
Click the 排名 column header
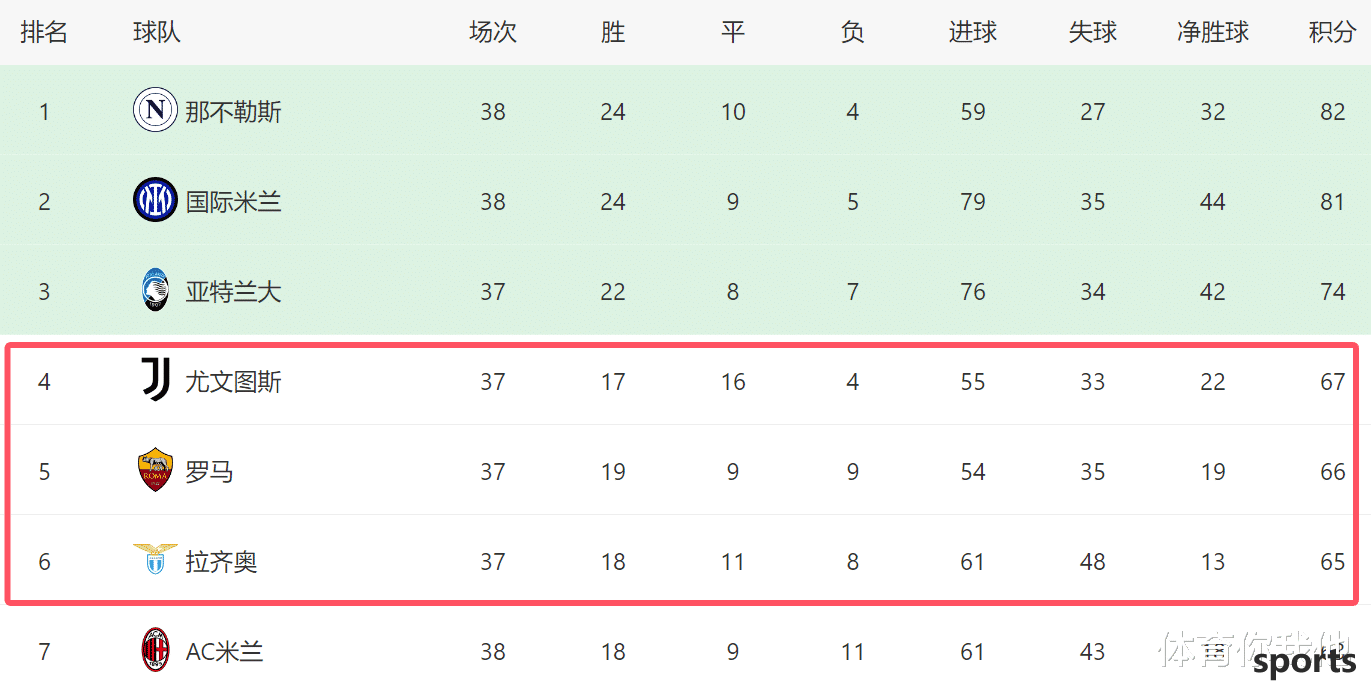(x=44, y=32)
